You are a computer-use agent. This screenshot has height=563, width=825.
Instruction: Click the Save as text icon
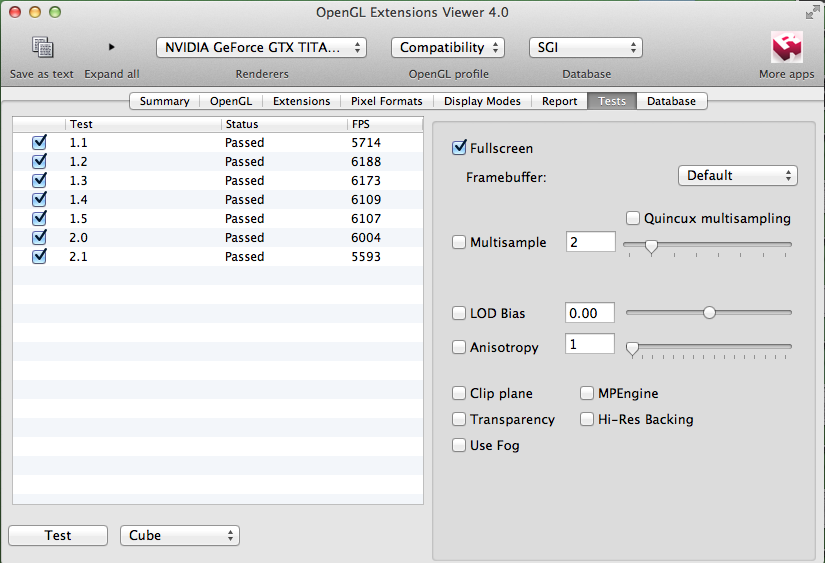pos(42,47)
